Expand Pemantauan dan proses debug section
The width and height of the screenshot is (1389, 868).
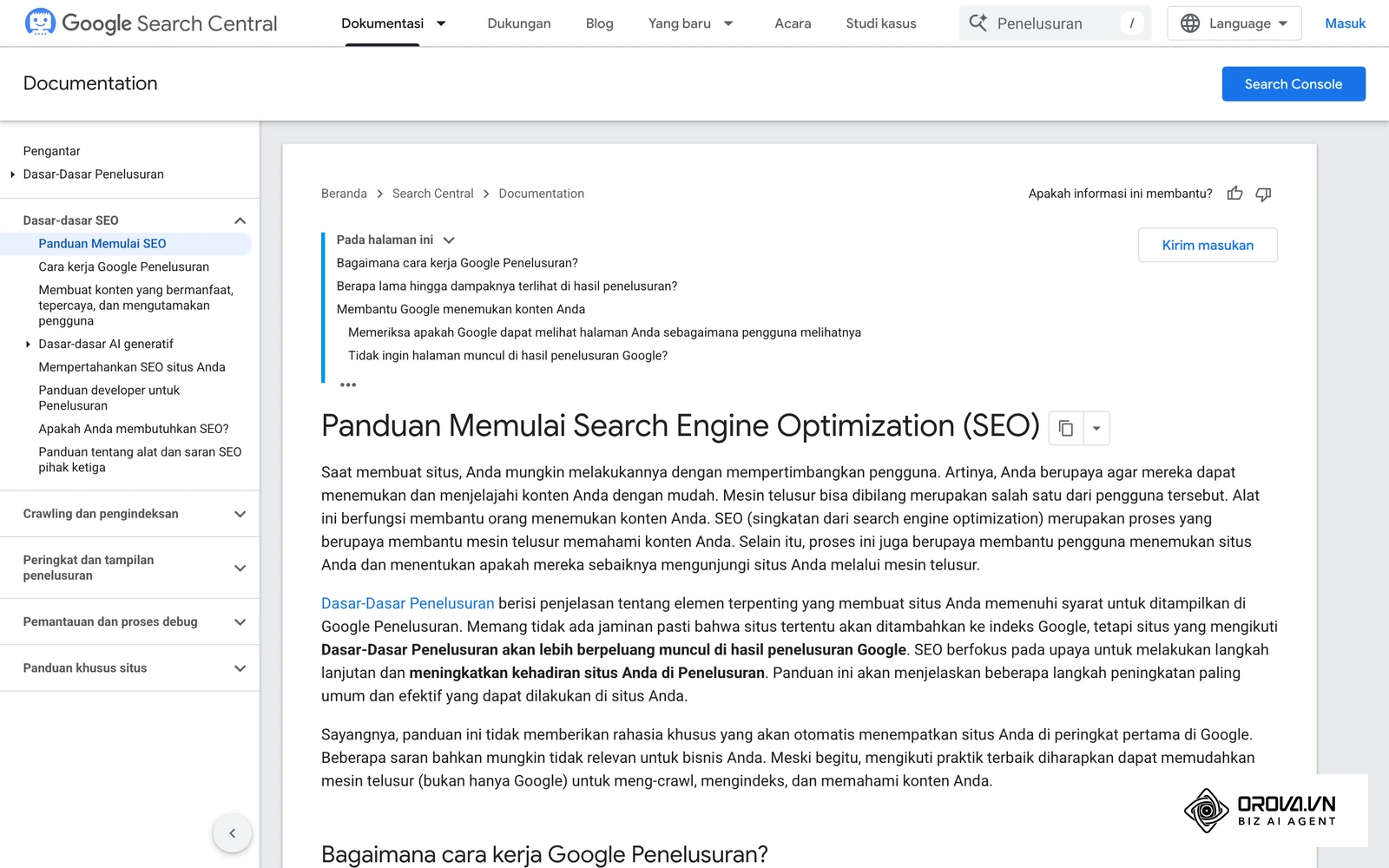[240, 621]
